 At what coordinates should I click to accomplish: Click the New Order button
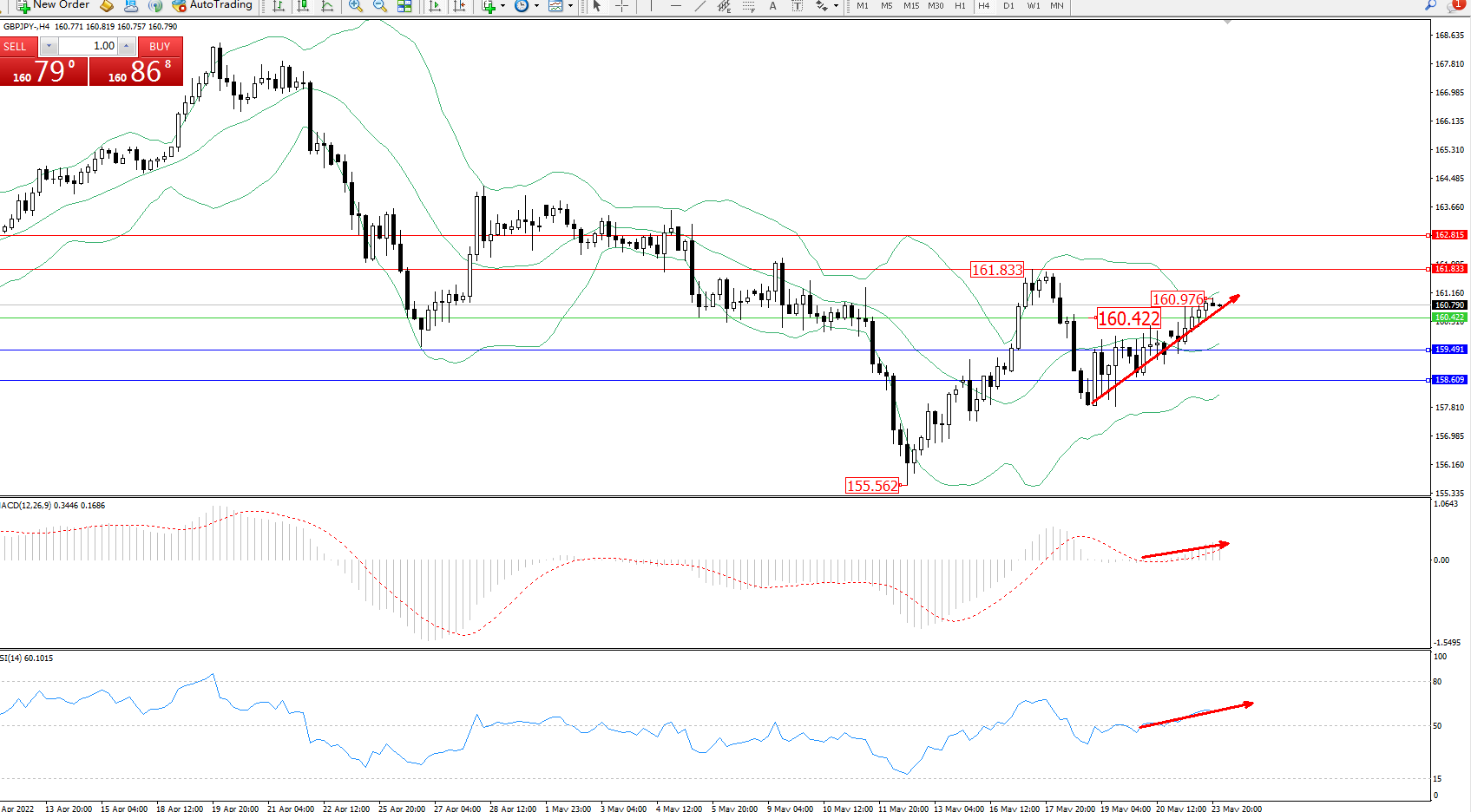54,5
